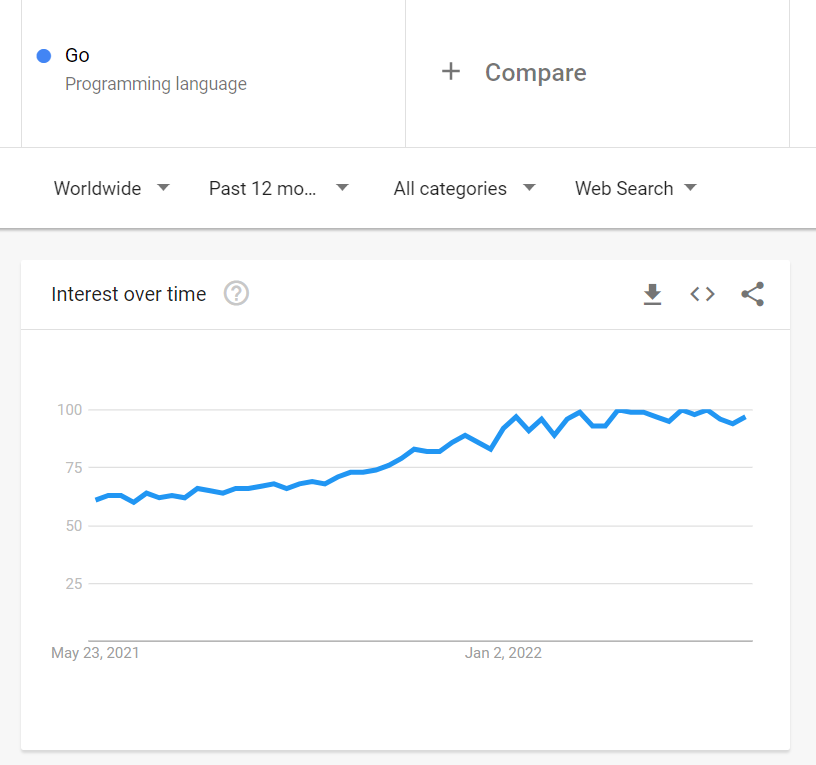Click the trend line's rightmost data point
The height and width of the screenshot is (765, 816).
tap(745, 417)
